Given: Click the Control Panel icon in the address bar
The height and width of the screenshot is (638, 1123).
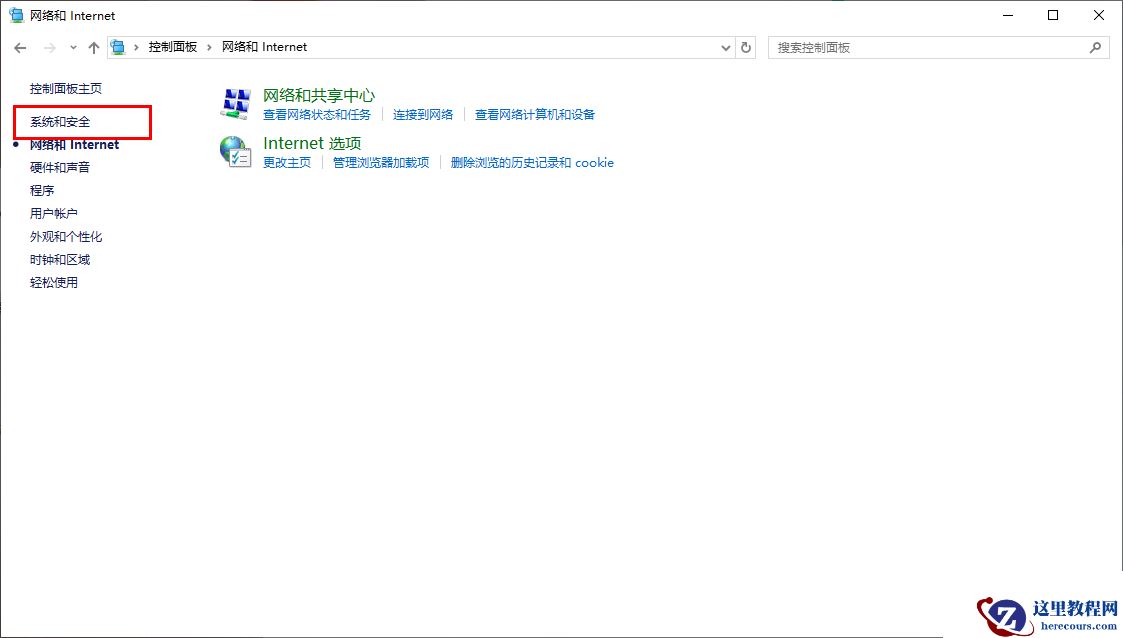Looking at the screenshot, I should point(117,46).
